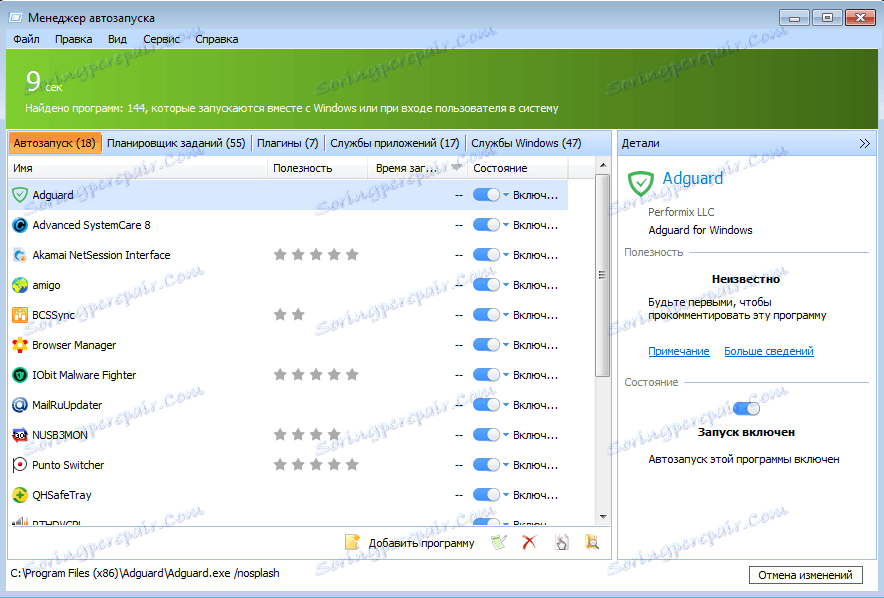Sort by Полезность column header

(317, 168)
